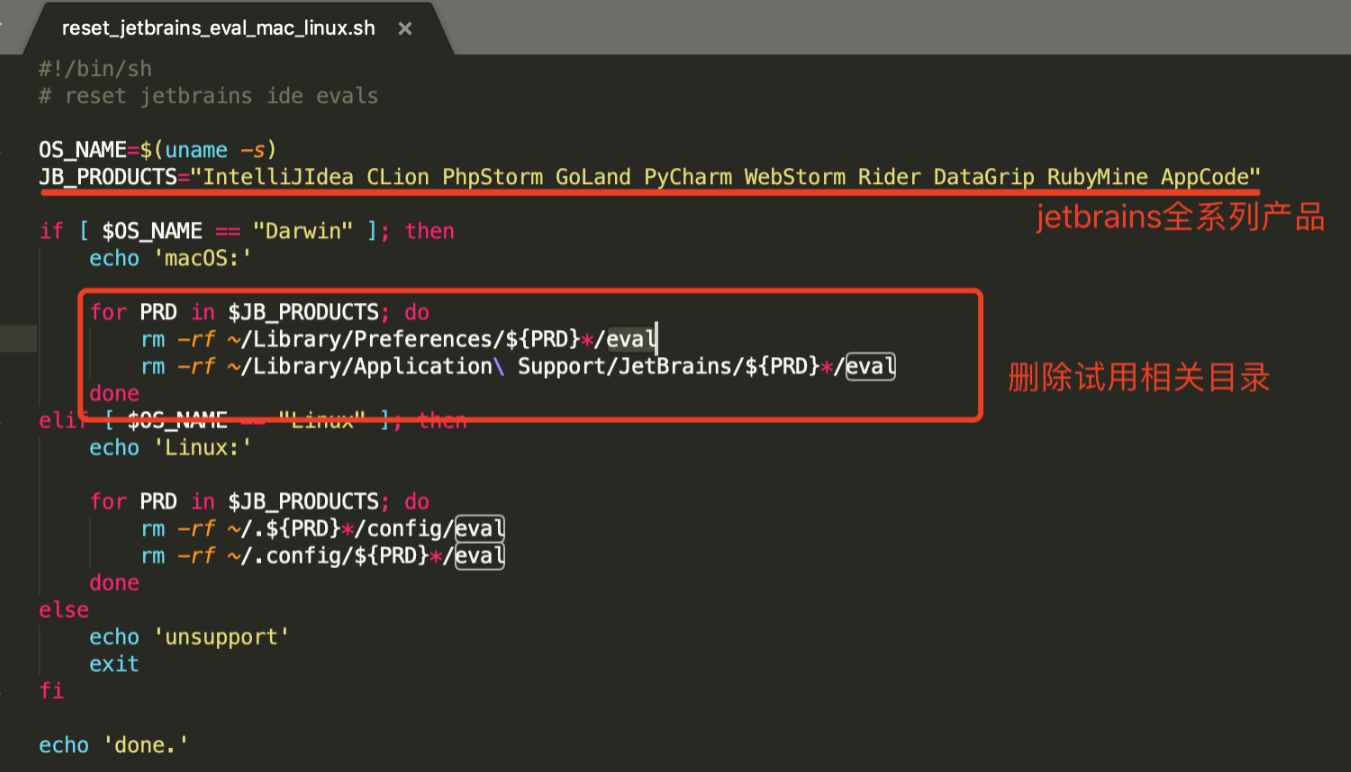Click the "Darwin" string in the if condition
1351x772 pixels.
coord(303,231)
